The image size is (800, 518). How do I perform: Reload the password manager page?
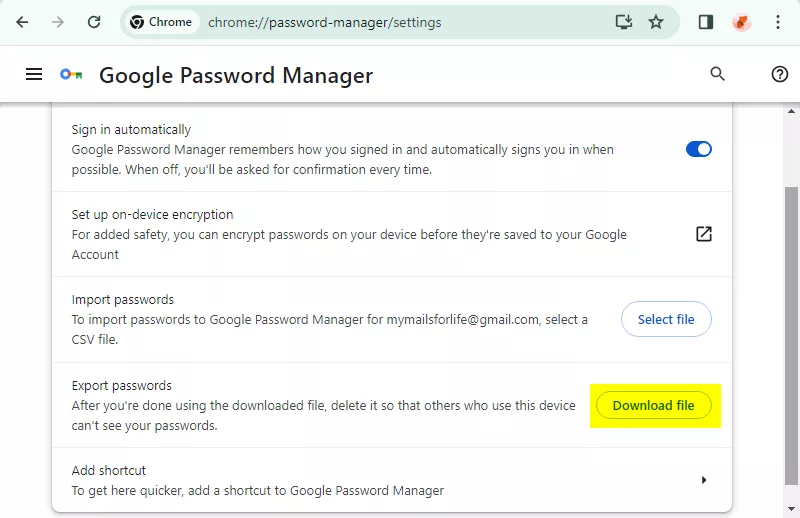coord(94,22)
